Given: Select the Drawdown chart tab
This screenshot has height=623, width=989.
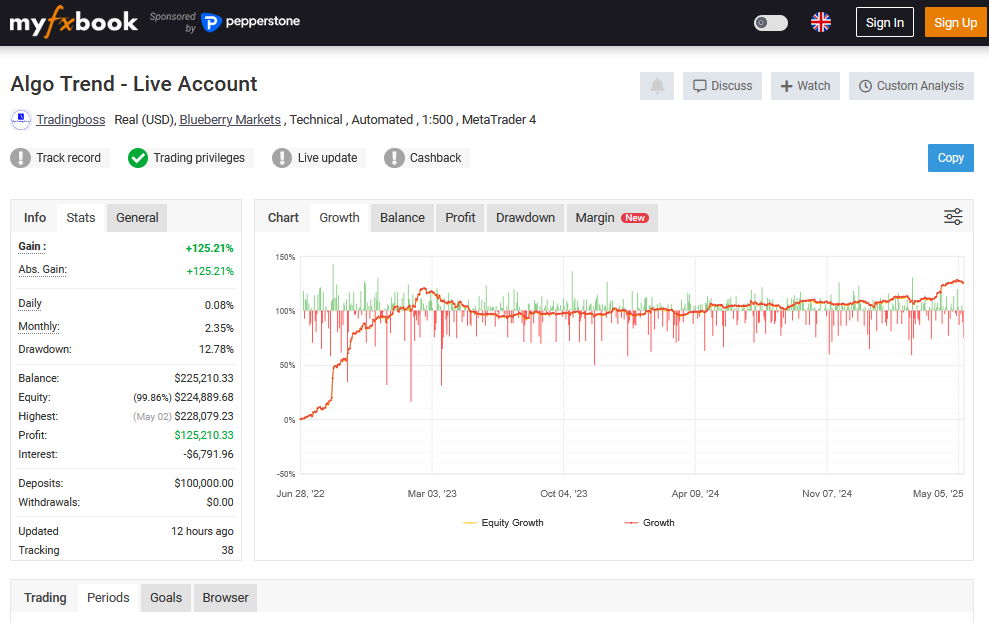Looking at the screenshot, I should [x=525, y=218].
